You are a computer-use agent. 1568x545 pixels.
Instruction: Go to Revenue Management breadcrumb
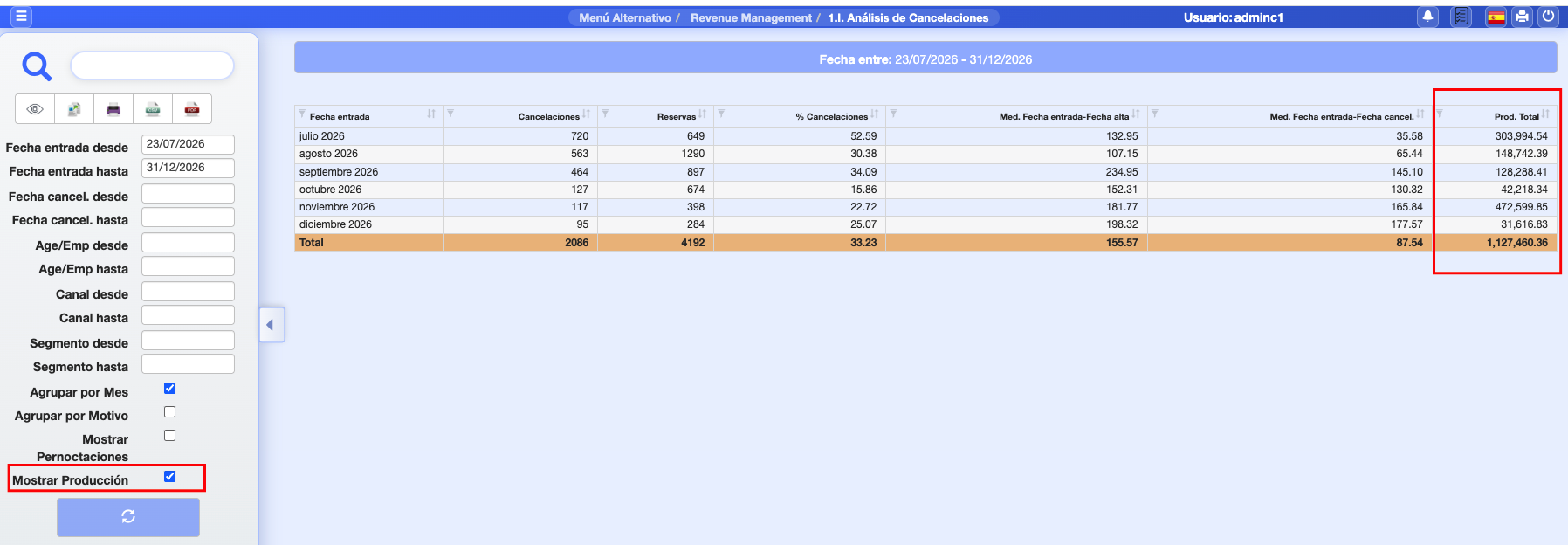coord(751,17)
